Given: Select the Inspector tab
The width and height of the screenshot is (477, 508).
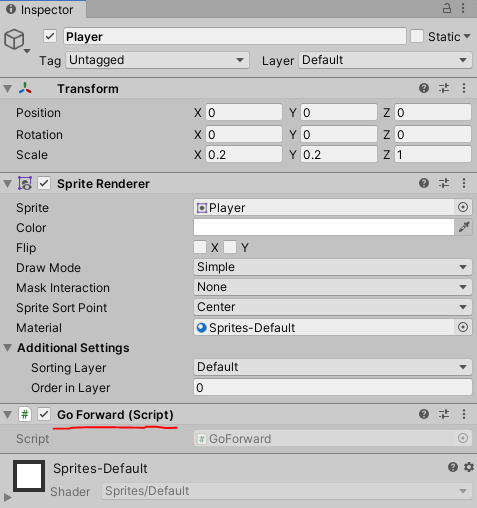Looking at the screenshot, I should pos(43,9).
